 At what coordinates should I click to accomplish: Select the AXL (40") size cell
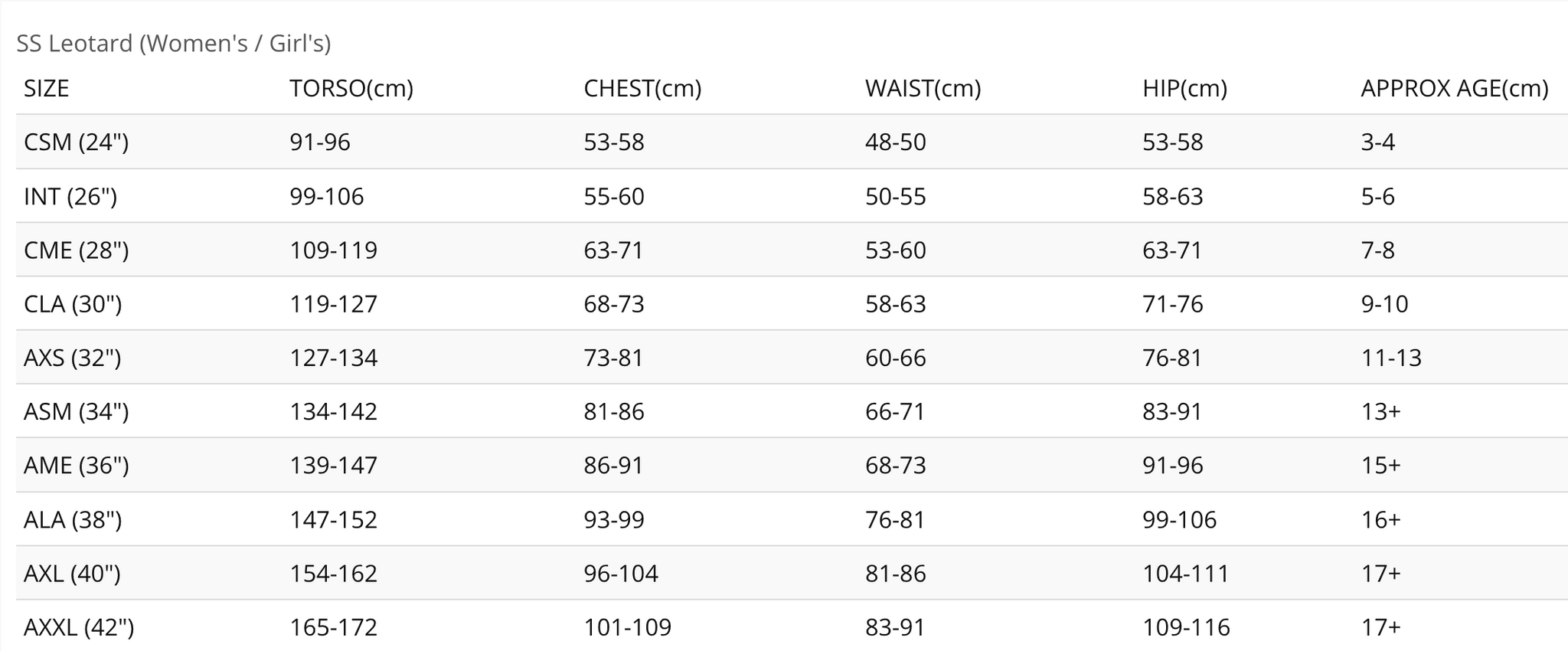[x=73, y=574]
